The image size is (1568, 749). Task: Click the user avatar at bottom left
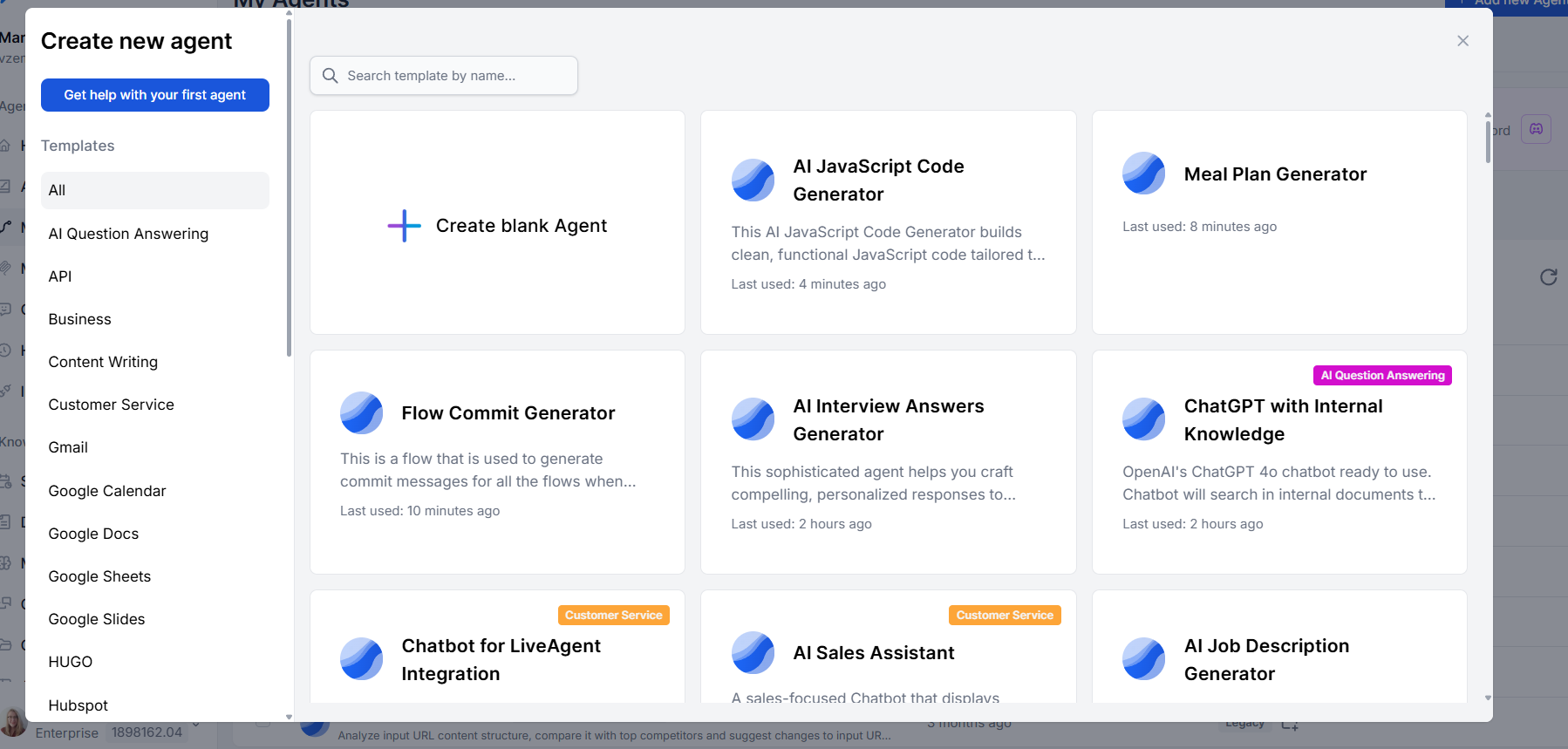click(13, 722)
